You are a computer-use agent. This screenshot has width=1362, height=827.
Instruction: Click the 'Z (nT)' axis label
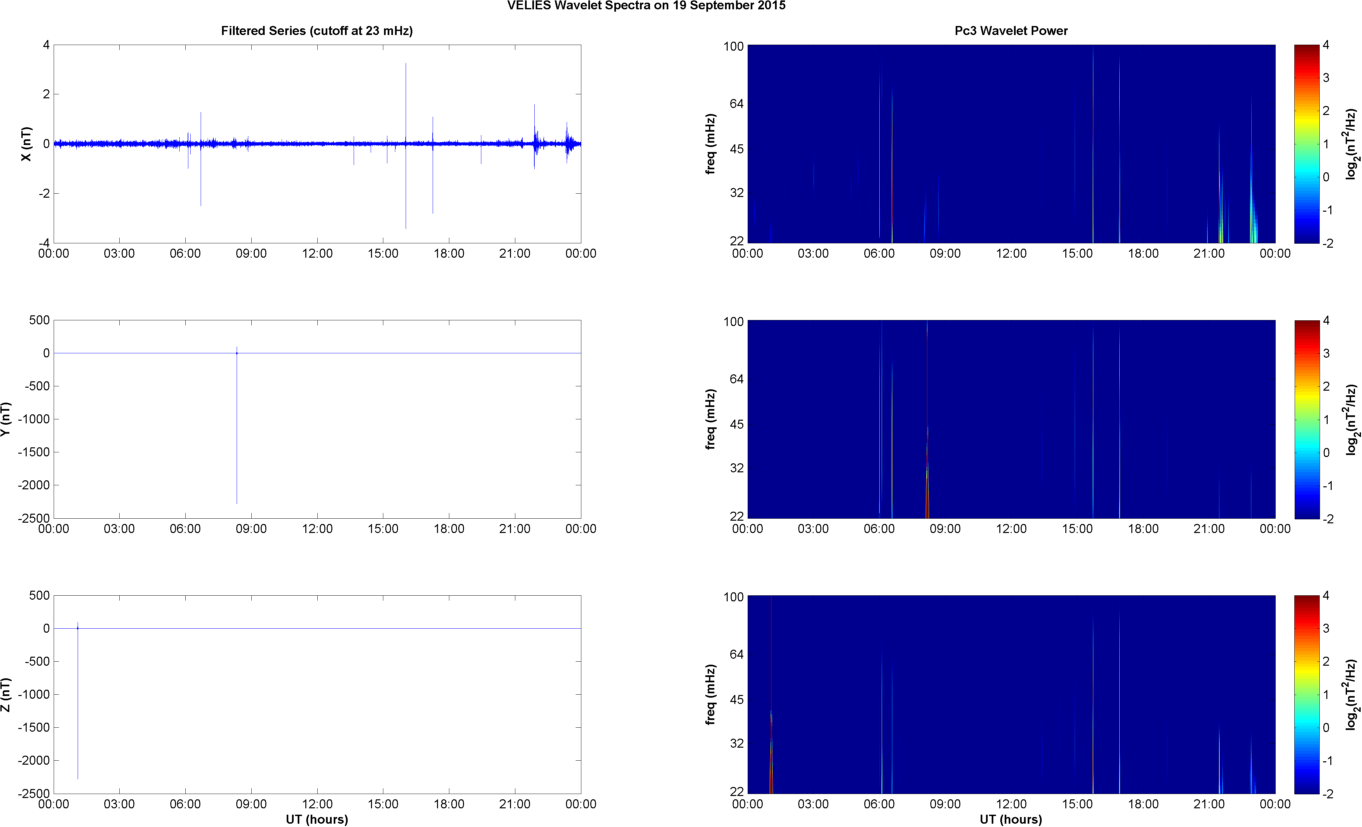(x=7, y=694)
